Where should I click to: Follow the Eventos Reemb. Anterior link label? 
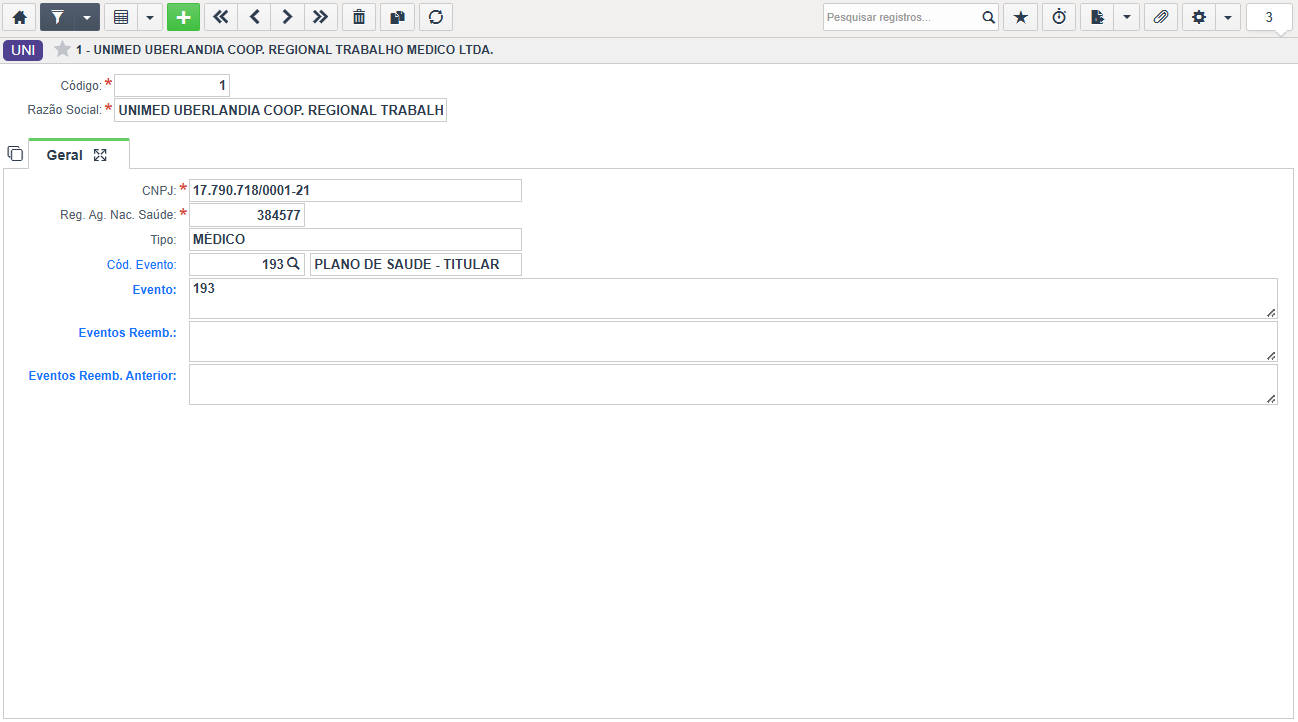click(x=102, y=375)
